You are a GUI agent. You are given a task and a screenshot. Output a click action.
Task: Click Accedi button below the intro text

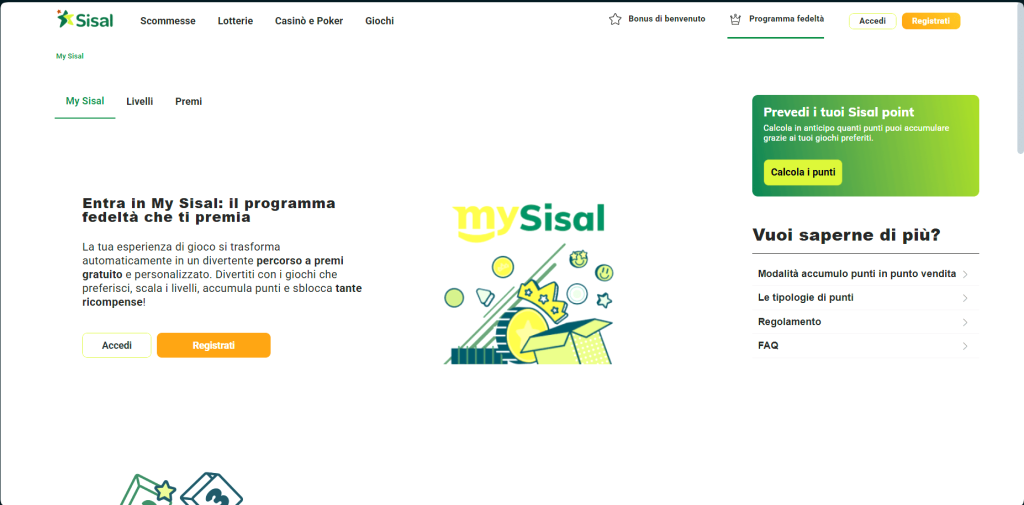point(117,345)
